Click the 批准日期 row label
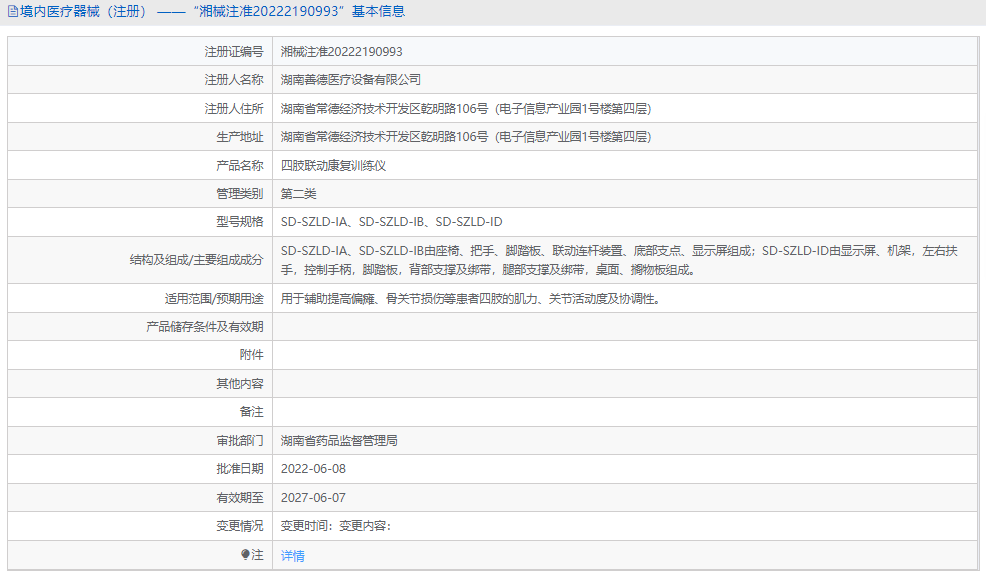The height and width of the screenshot is (576, 986). [240, 469]
